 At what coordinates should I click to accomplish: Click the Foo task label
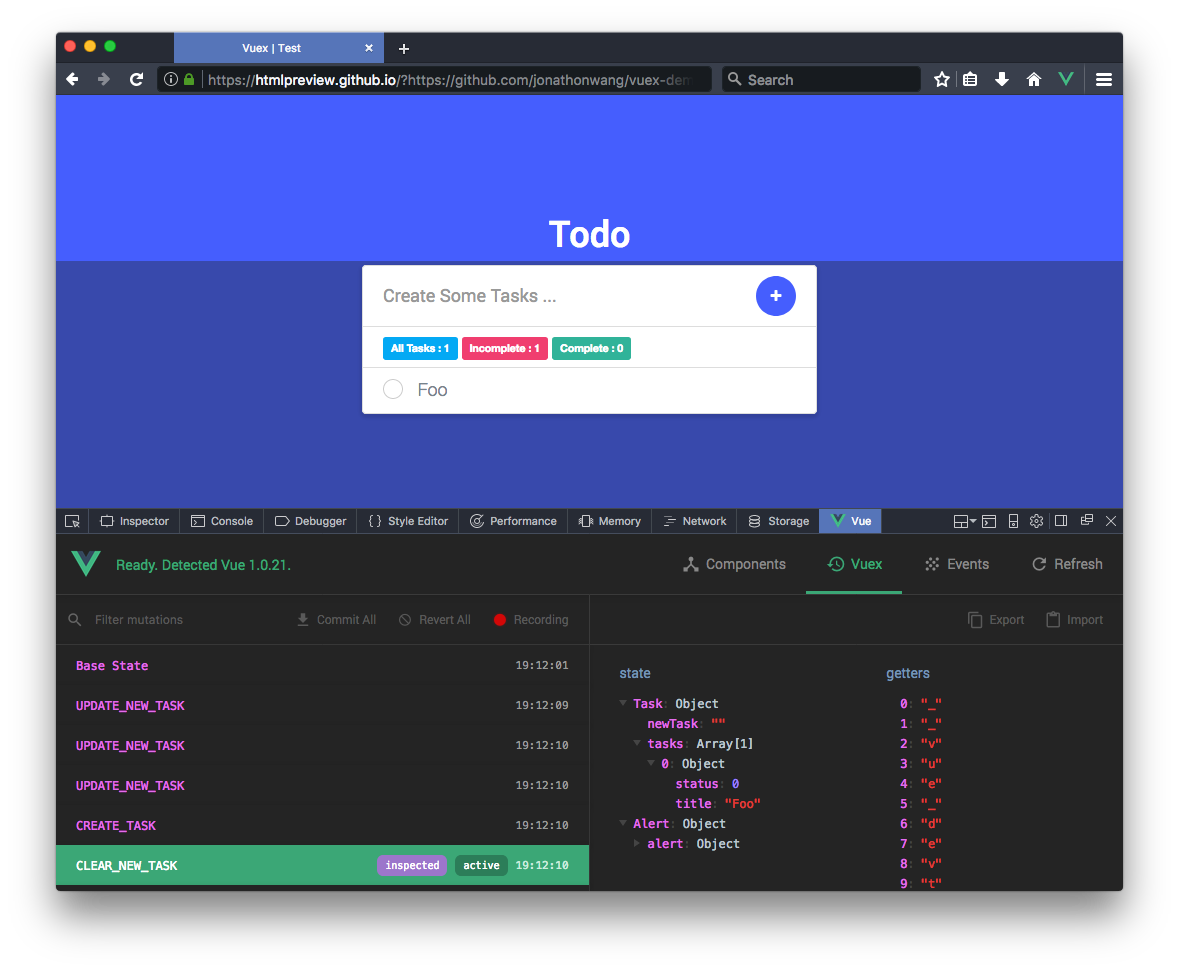[x=432, y=390]
